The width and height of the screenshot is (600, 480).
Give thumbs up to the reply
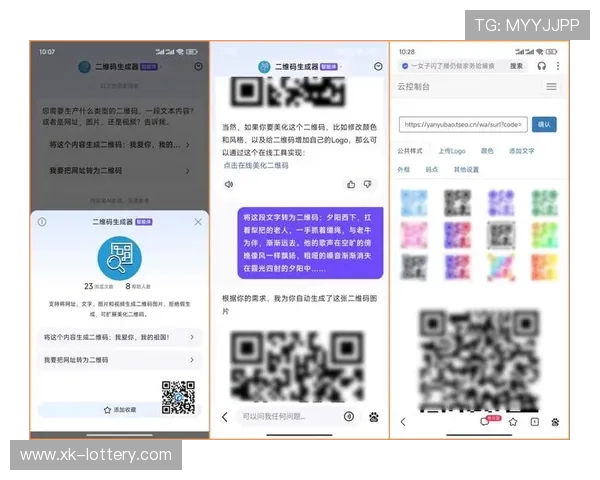(x=351, y=184)
